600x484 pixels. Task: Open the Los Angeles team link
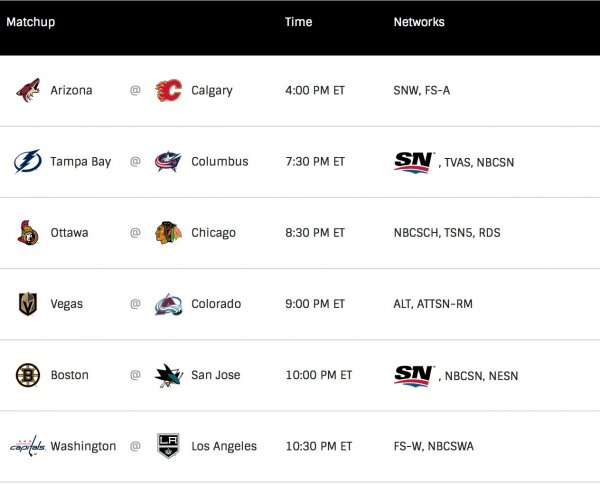click(x=223, y=446)
